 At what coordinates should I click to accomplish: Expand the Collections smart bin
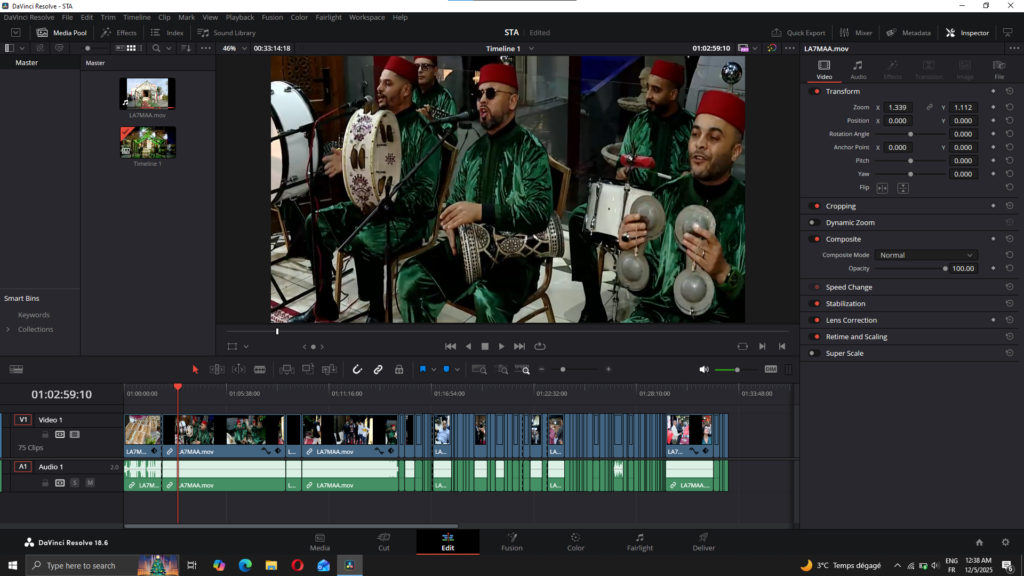pyautogui.click(x=8, y=329)
